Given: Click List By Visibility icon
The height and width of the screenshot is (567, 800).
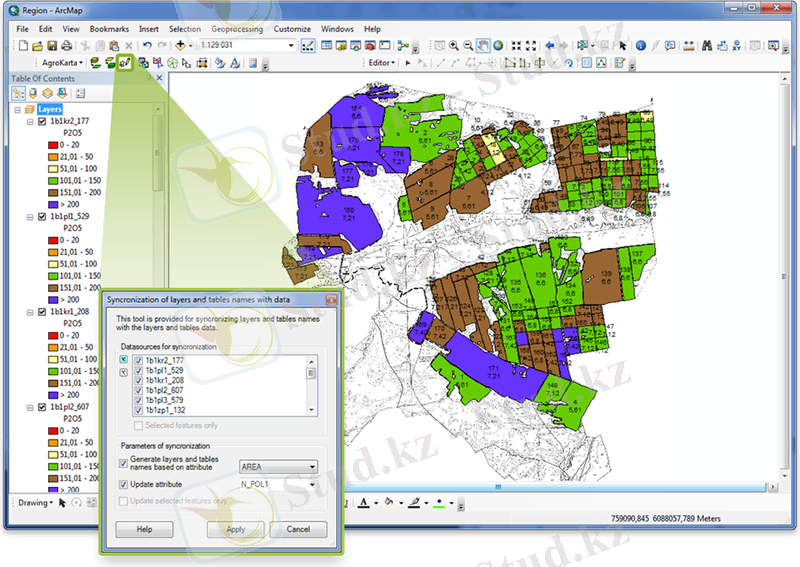Looking at the screenshot, I should point(48,93).
